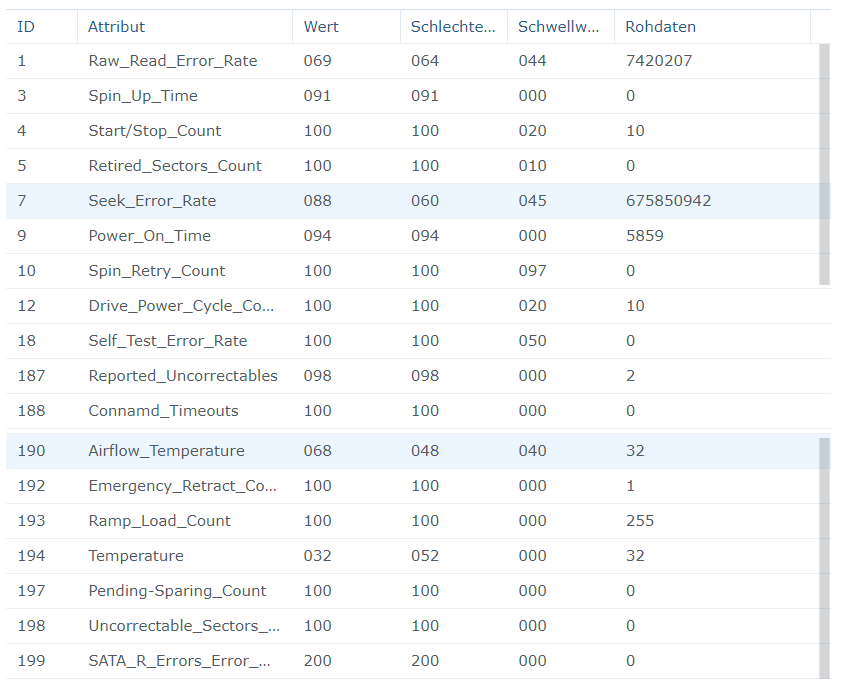Select the Ramp_Load_Count attribute
Screen dimensions: 845x687
[159, 521]
